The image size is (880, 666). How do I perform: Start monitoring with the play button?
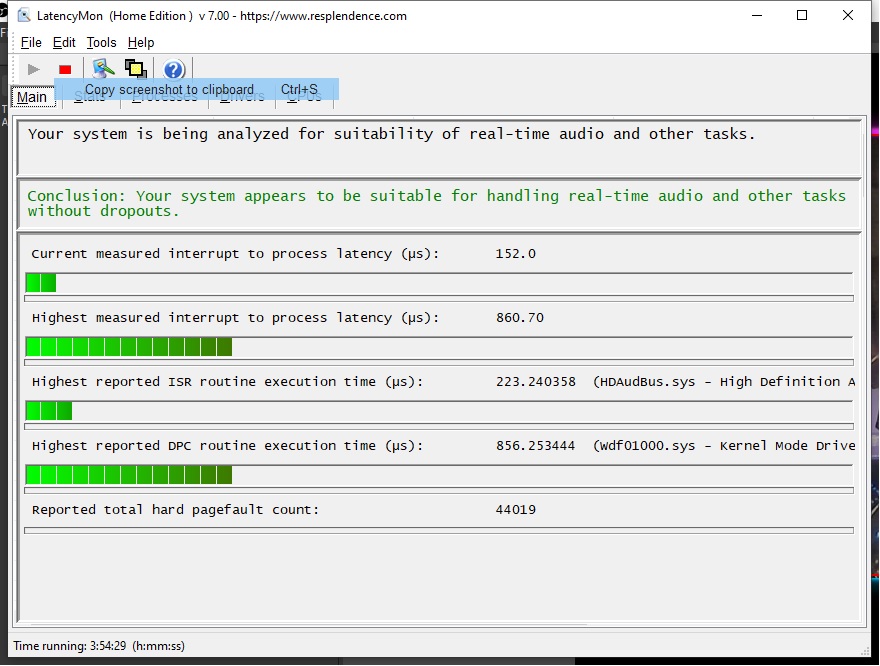pyautogui.click(x=33, y=70)
